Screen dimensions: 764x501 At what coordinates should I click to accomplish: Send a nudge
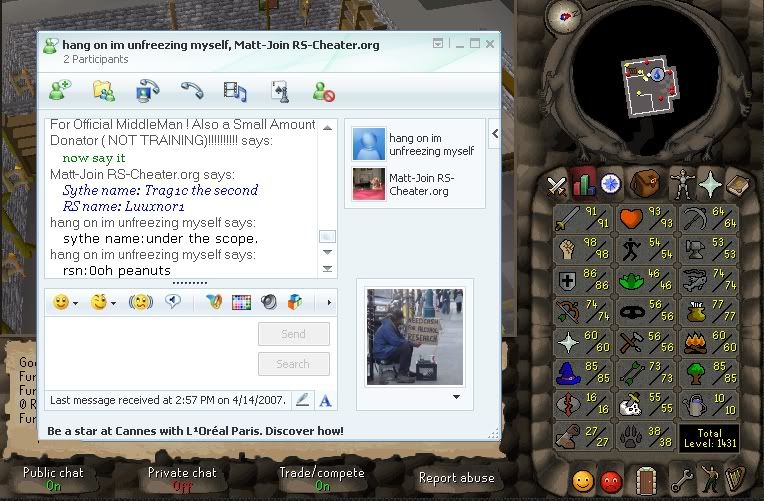pyautogui.click(x=141, y=303)
